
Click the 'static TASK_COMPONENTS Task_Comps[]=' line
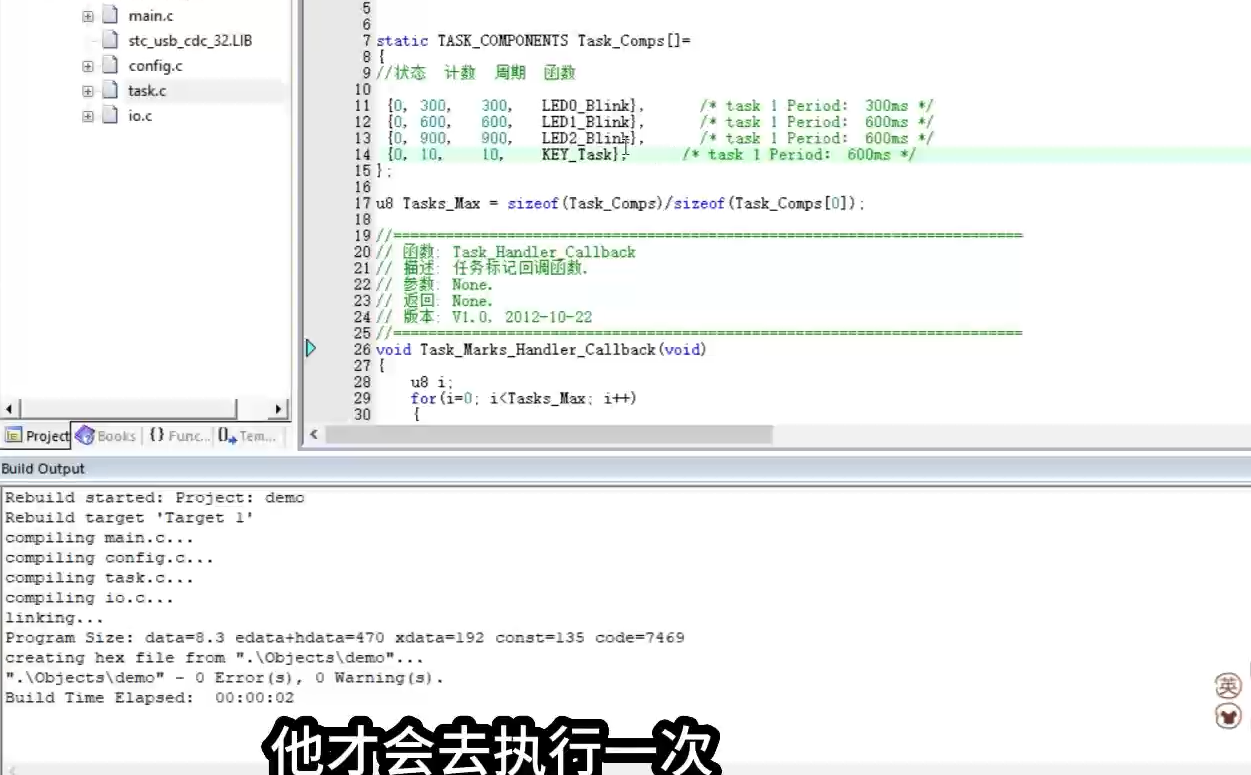tap(533, 41)
